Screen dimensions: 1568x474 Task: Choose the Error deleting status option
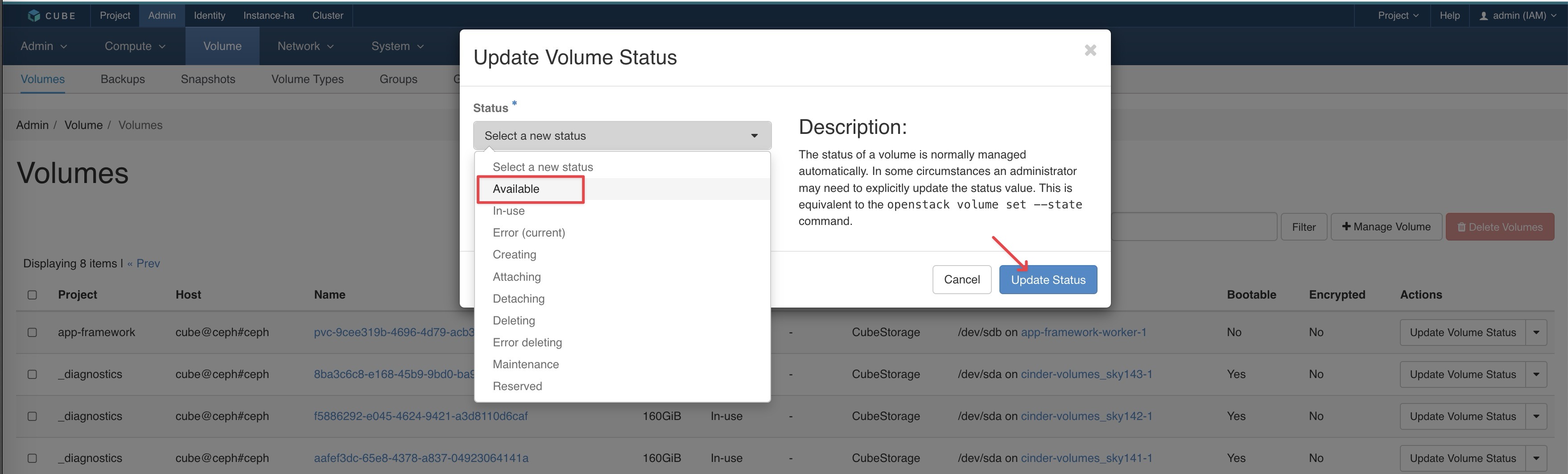[x=622, y=342]
